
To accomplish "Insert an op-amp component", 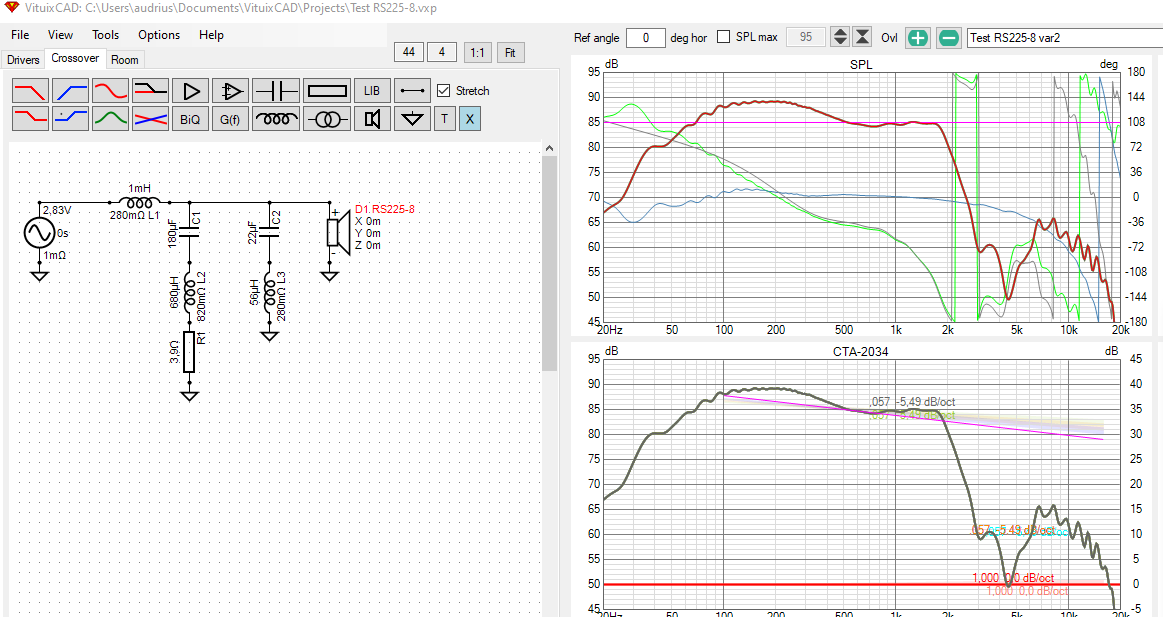I will (231, 91).
